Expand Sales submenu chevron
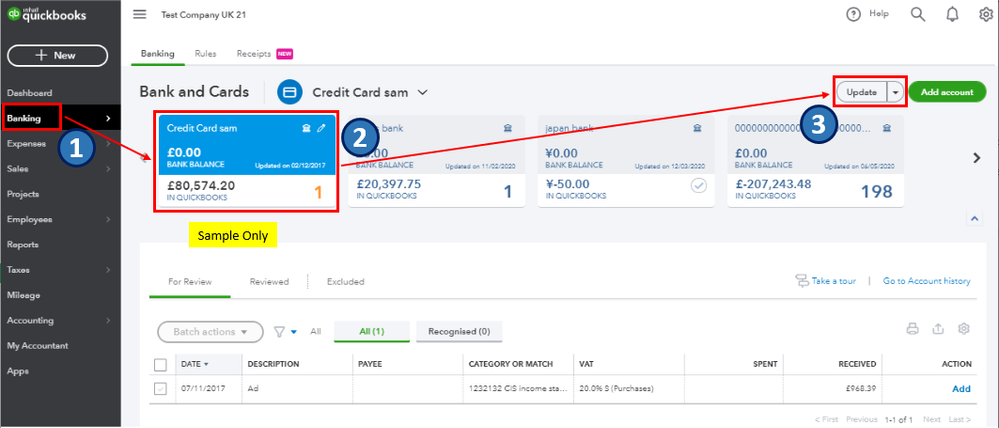The image size is (999, 428). point(108,169)
